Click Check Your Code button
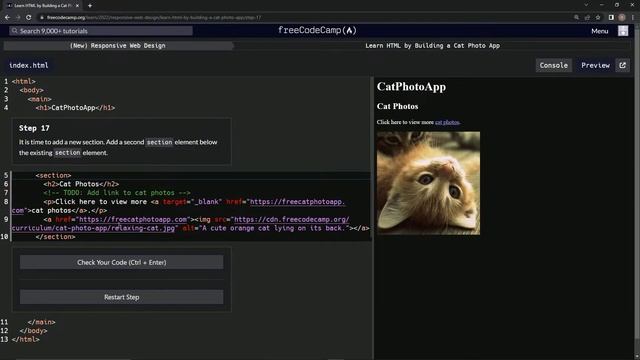The height and width of the screenshot is (360, 640). coord(122,262)
